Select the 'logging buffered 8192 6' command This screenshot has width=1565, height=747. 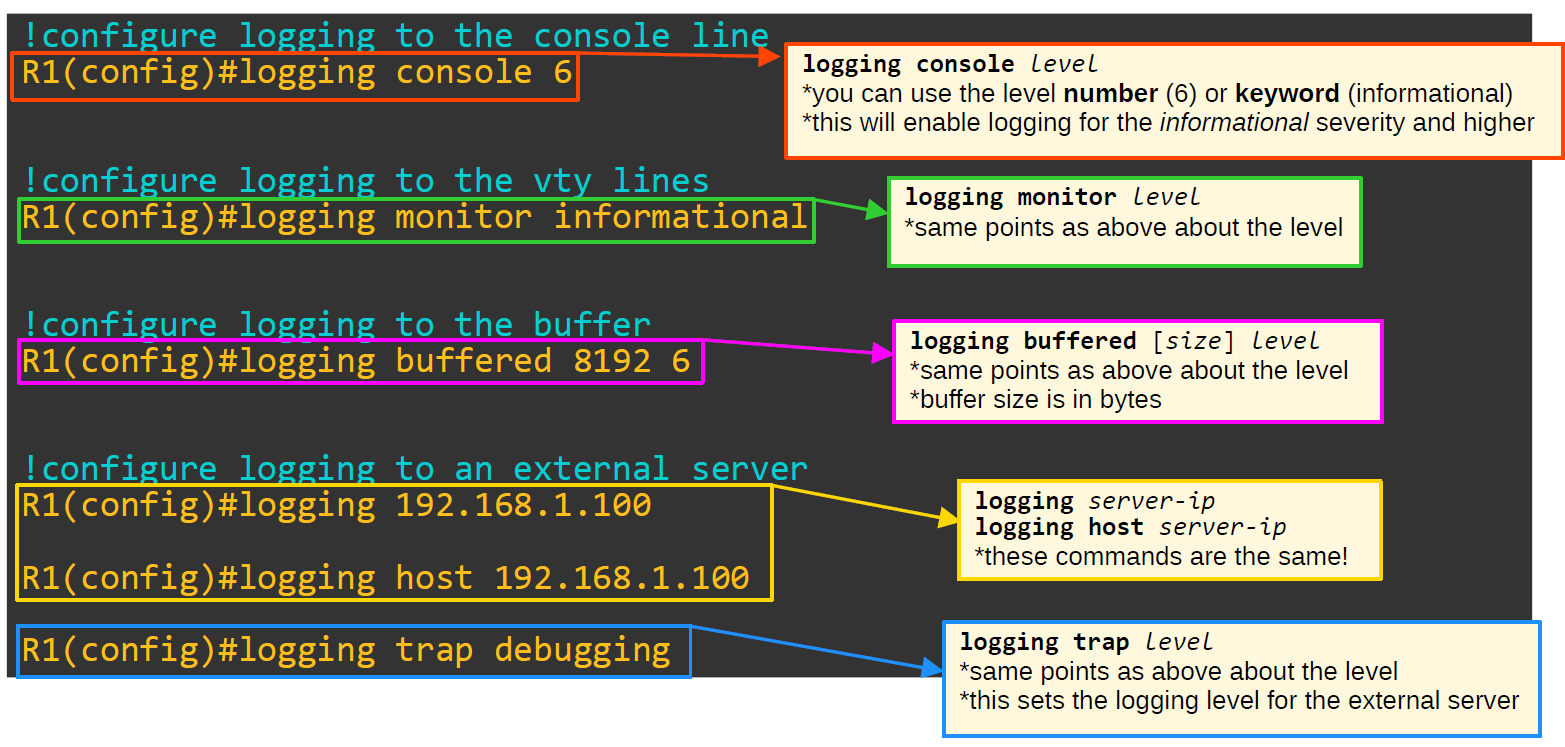360,361
